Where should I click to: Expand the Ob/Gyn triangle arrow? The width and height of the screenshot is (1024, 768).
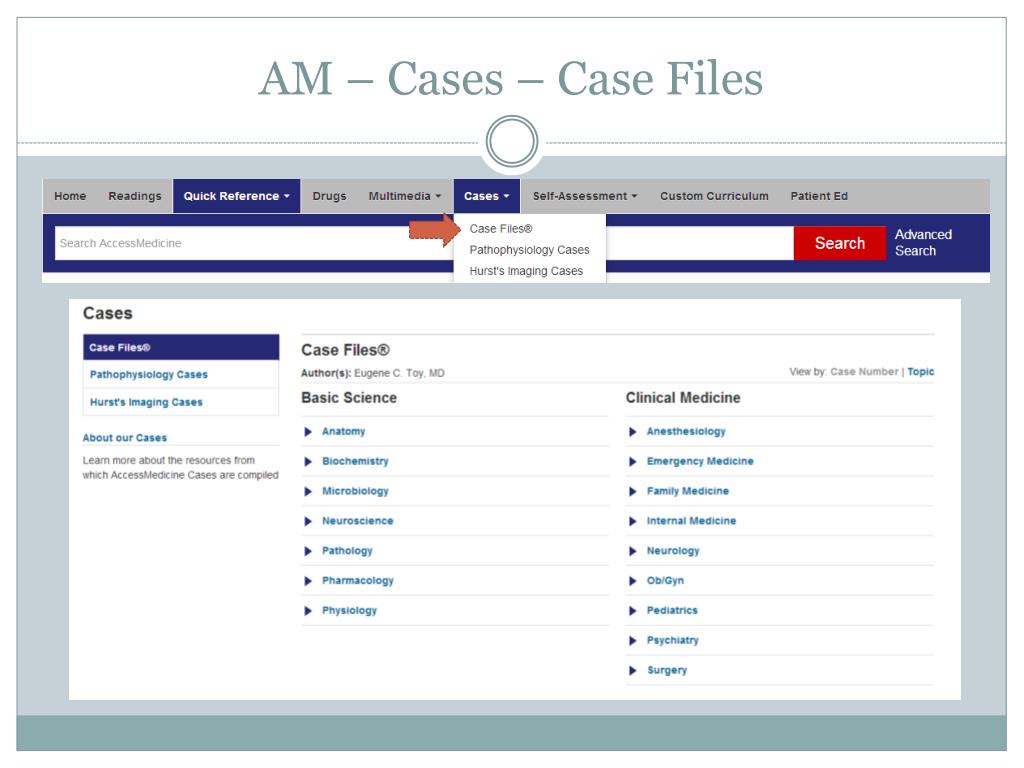click(x=633, y=581)
